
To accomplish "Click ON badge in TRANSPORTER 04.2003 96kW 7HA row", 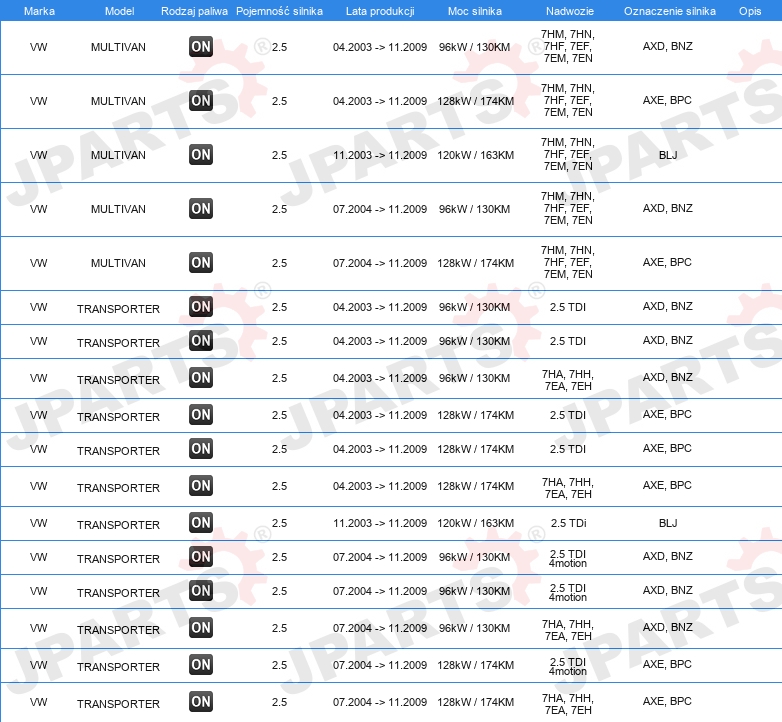I will tap(201, 377).
